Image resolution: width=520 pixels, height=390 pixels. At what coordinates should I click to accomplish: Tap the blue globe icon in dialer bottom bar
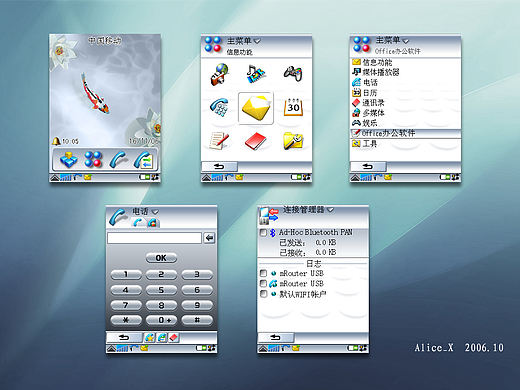(x=162, y=338)
